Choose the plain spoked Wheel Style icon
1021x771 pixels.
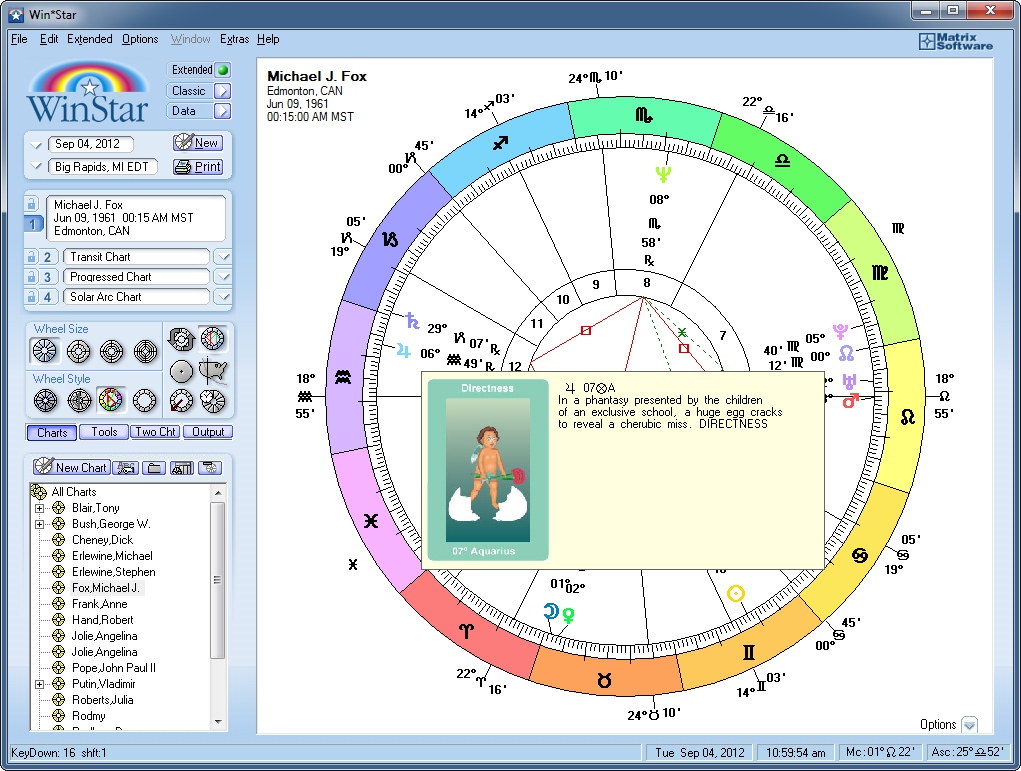click(46, 400)
